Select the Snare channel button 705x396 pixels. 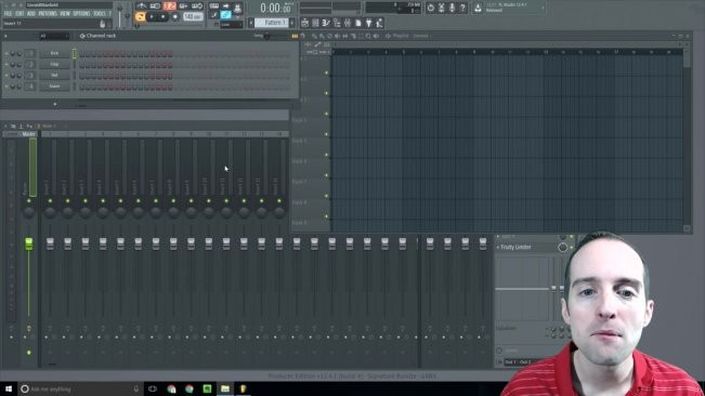tap(54, 86)
